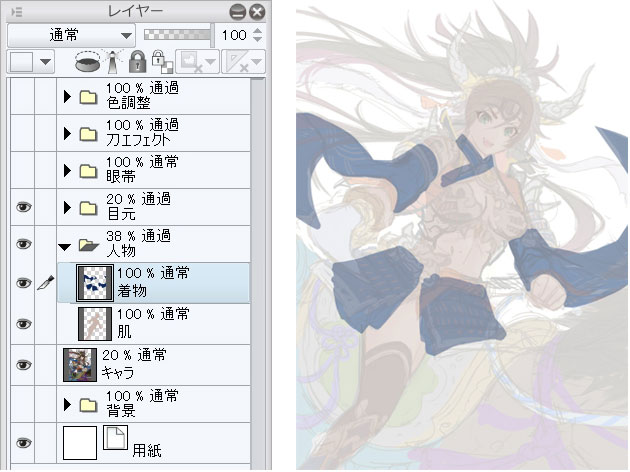Show the 背景 folder layer
This screenshot has height=472, width=630.
coord(23,404)
